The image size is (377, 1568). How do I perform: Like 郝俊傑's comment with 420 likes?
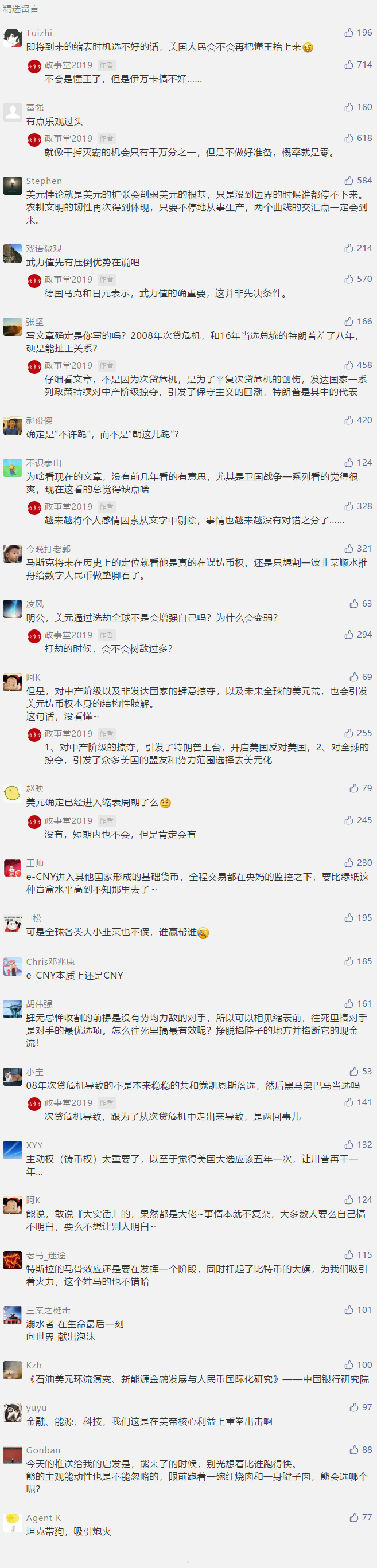[357, 420]
